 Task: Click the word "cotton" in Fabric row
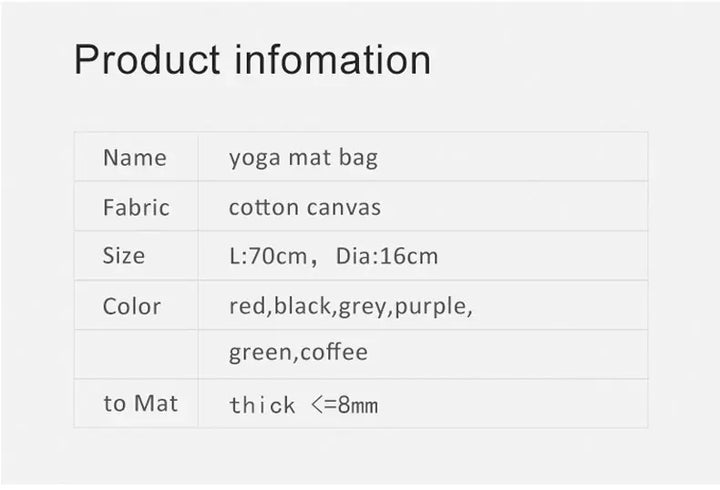[263, 208]
